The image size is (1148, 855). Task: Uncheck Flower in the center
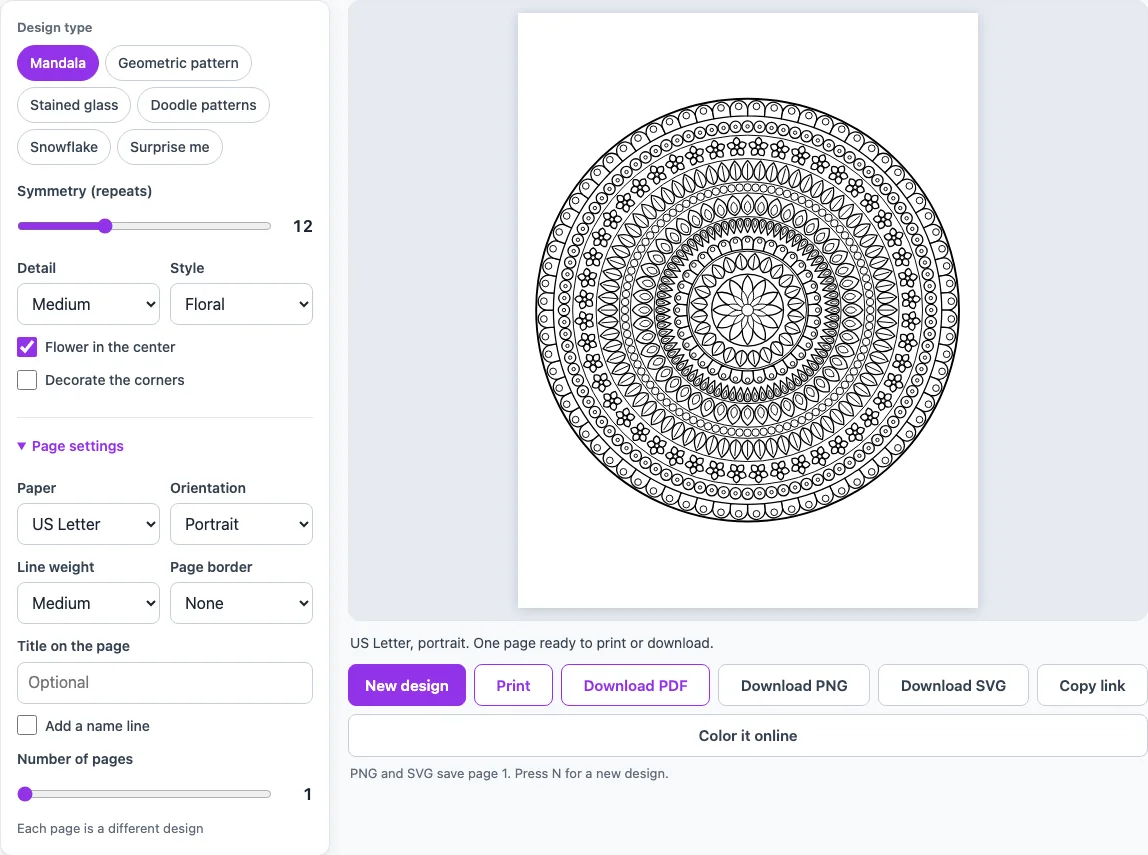pos(27,347)
